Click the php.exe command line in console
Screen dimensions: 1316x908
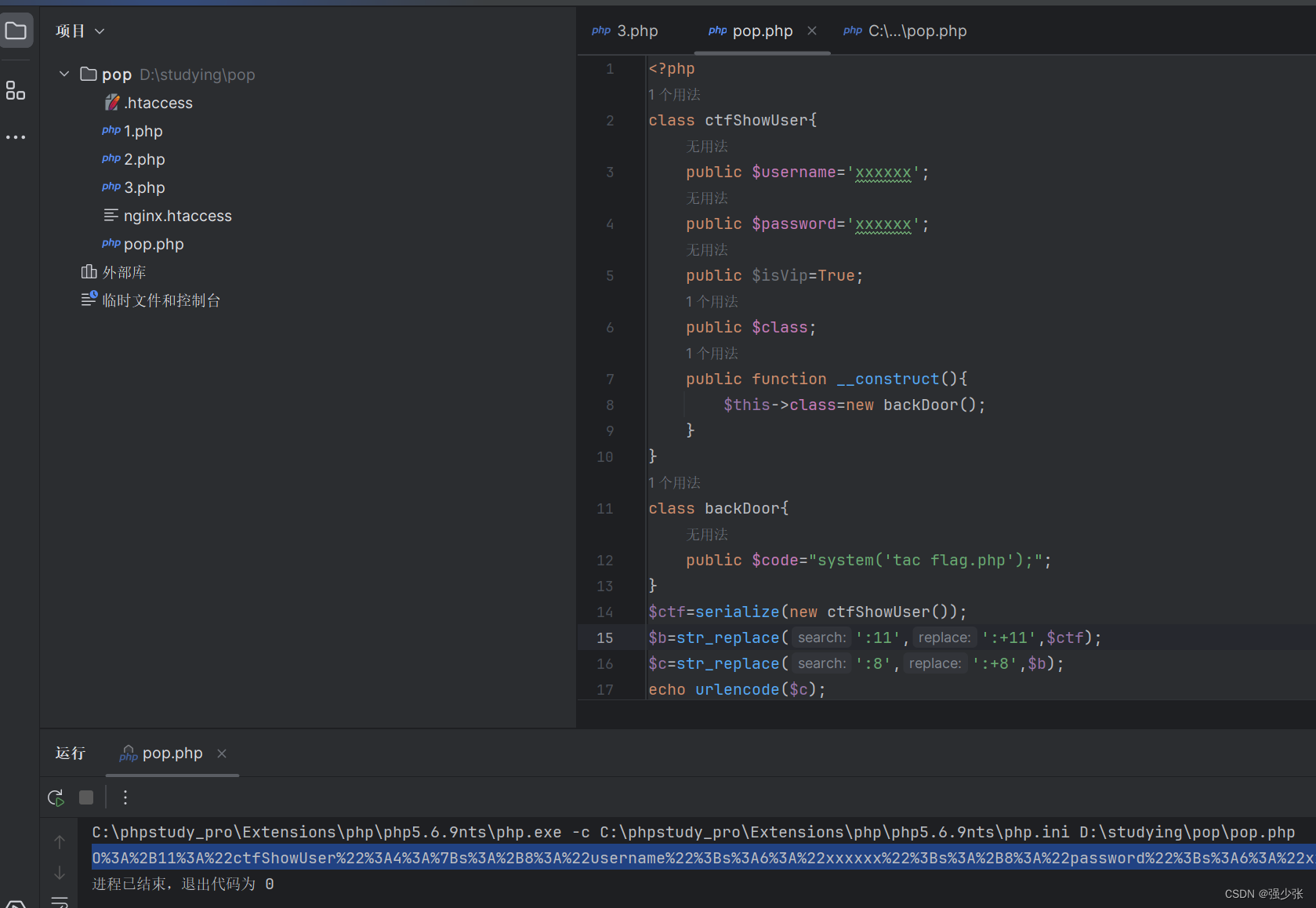click(x=693, y=833)
